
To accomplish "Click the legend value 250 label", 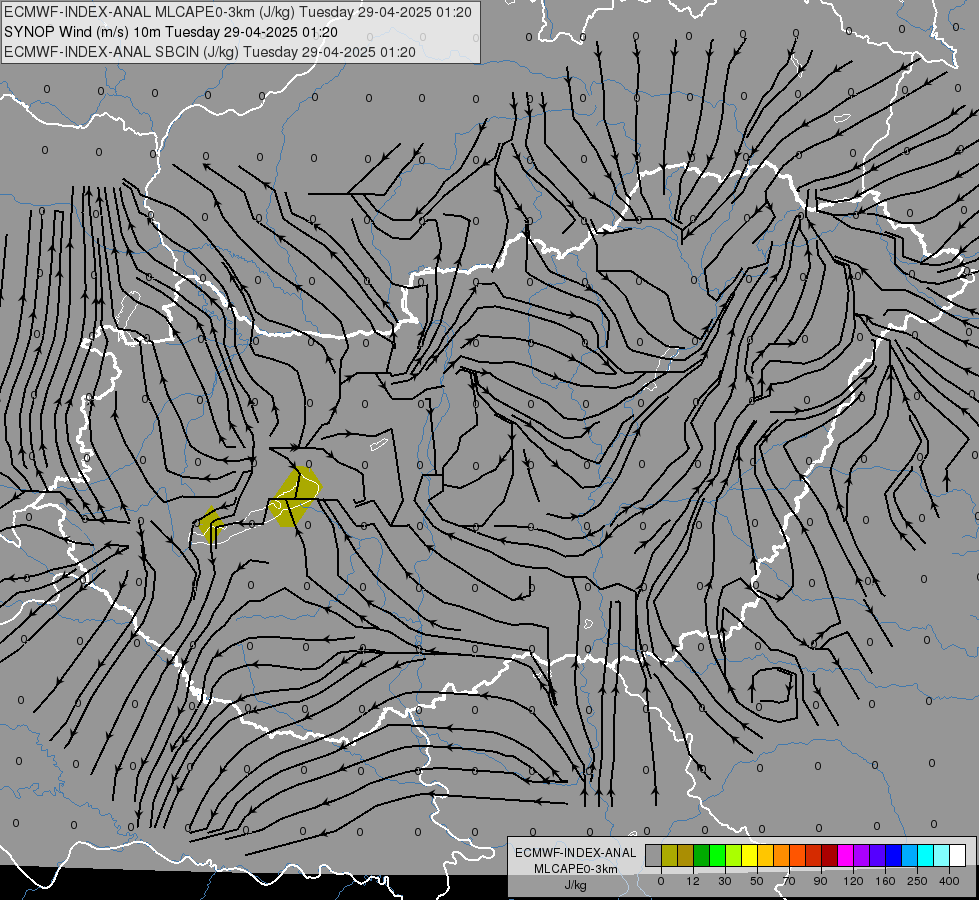I will tap(917, 881).
